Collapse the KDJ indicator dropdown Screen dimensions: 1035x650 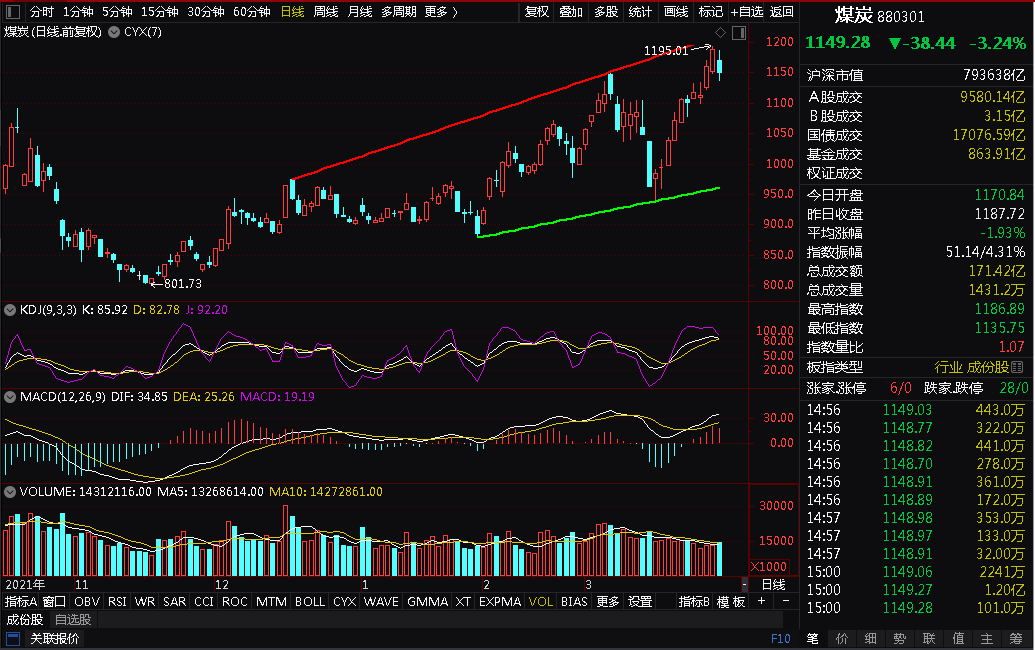coord(10,309)
